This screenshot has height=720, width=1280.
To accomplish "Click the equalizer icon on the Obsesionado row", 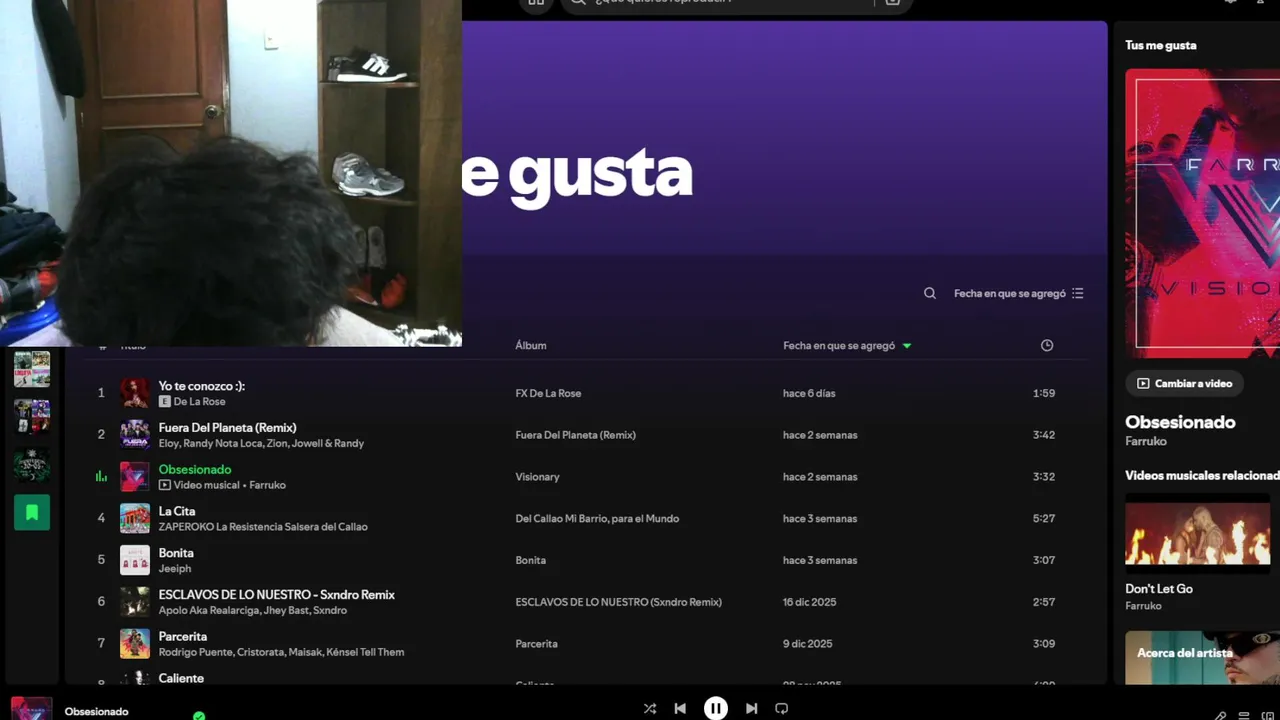I will [x=101, y=477].
